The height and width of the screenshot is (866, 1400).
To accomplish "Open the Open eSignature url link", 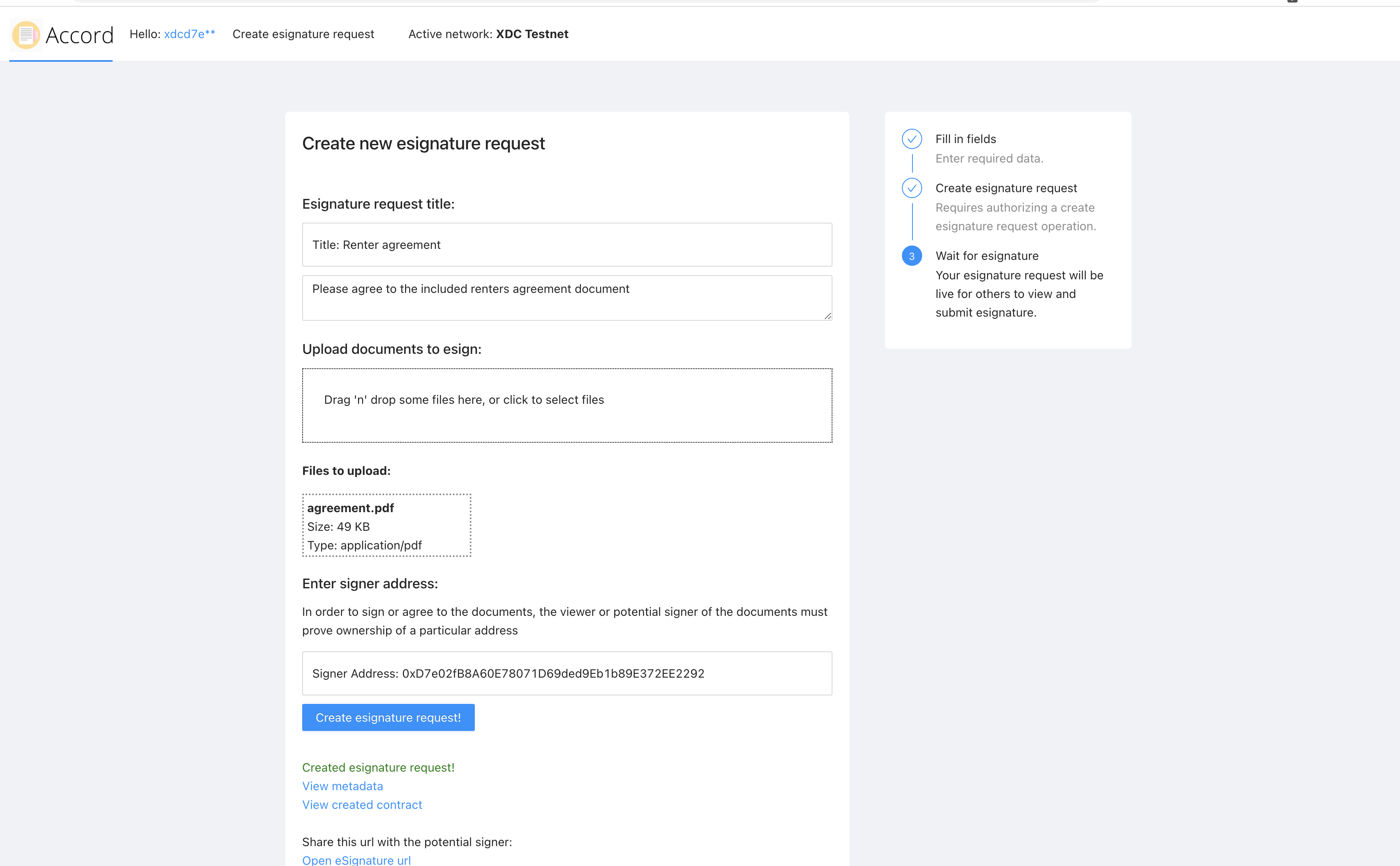I will [x=356, y=860].
